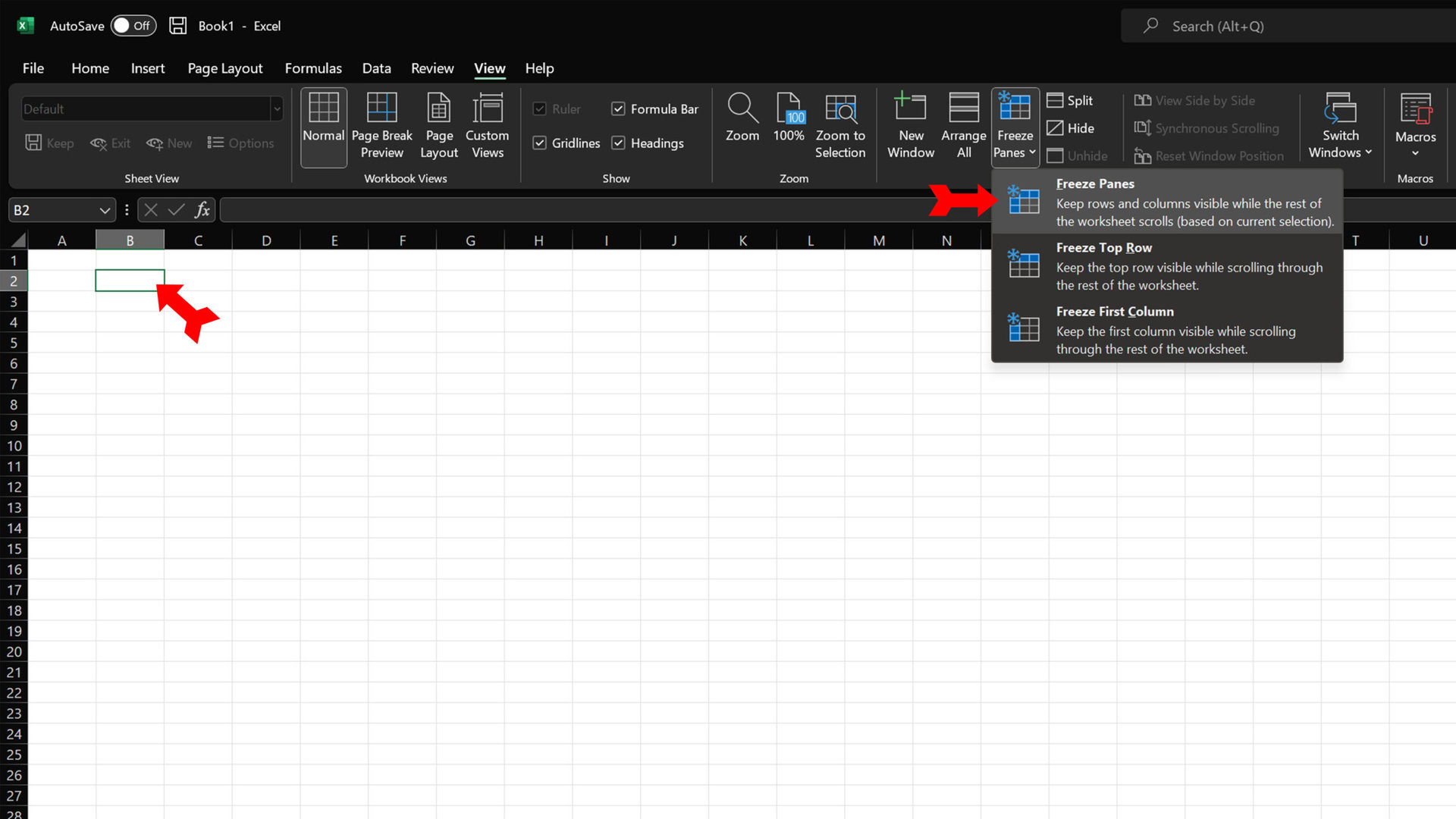The height and width of the screenshot is (819, 1456).
Task: Uncheck the Formula Bar checkbox
Action: point(618,109)
